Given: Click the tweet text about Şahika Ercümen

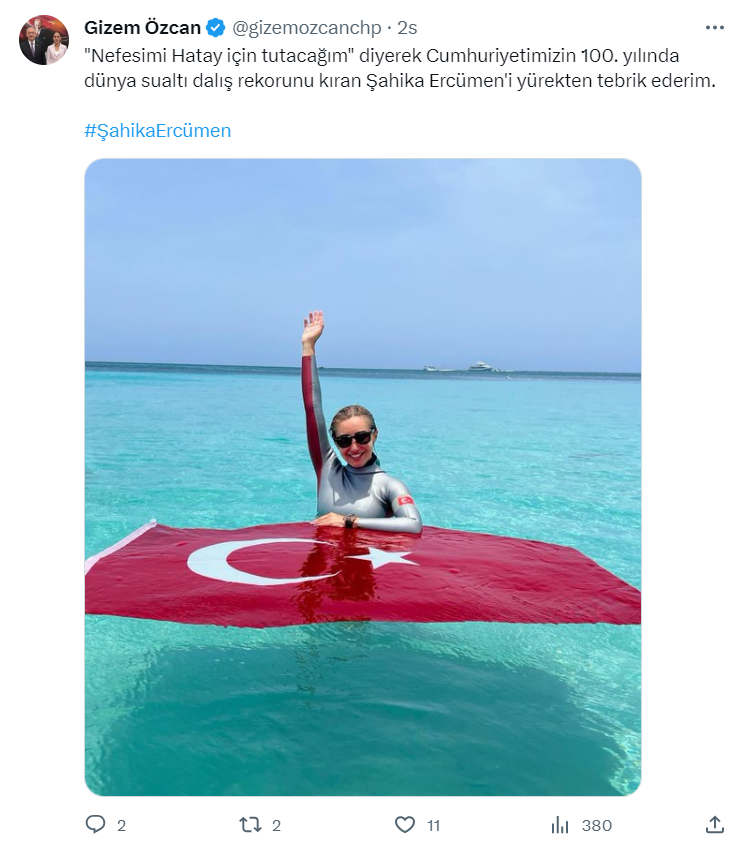Looking at the screenshot, I should click(400, 68).
